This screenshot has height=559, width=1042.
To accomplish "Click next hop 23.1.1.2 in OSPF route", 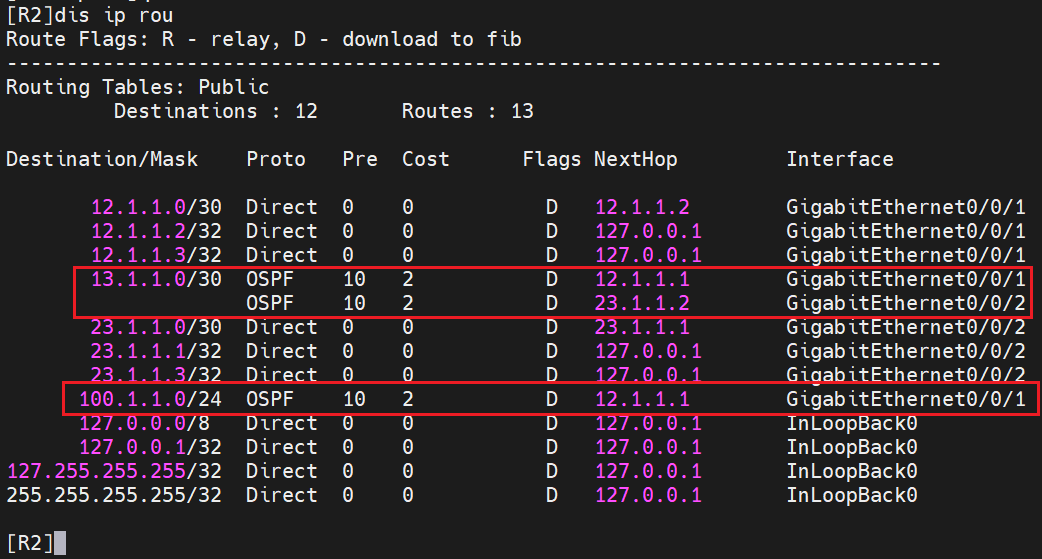I will 642,303.
